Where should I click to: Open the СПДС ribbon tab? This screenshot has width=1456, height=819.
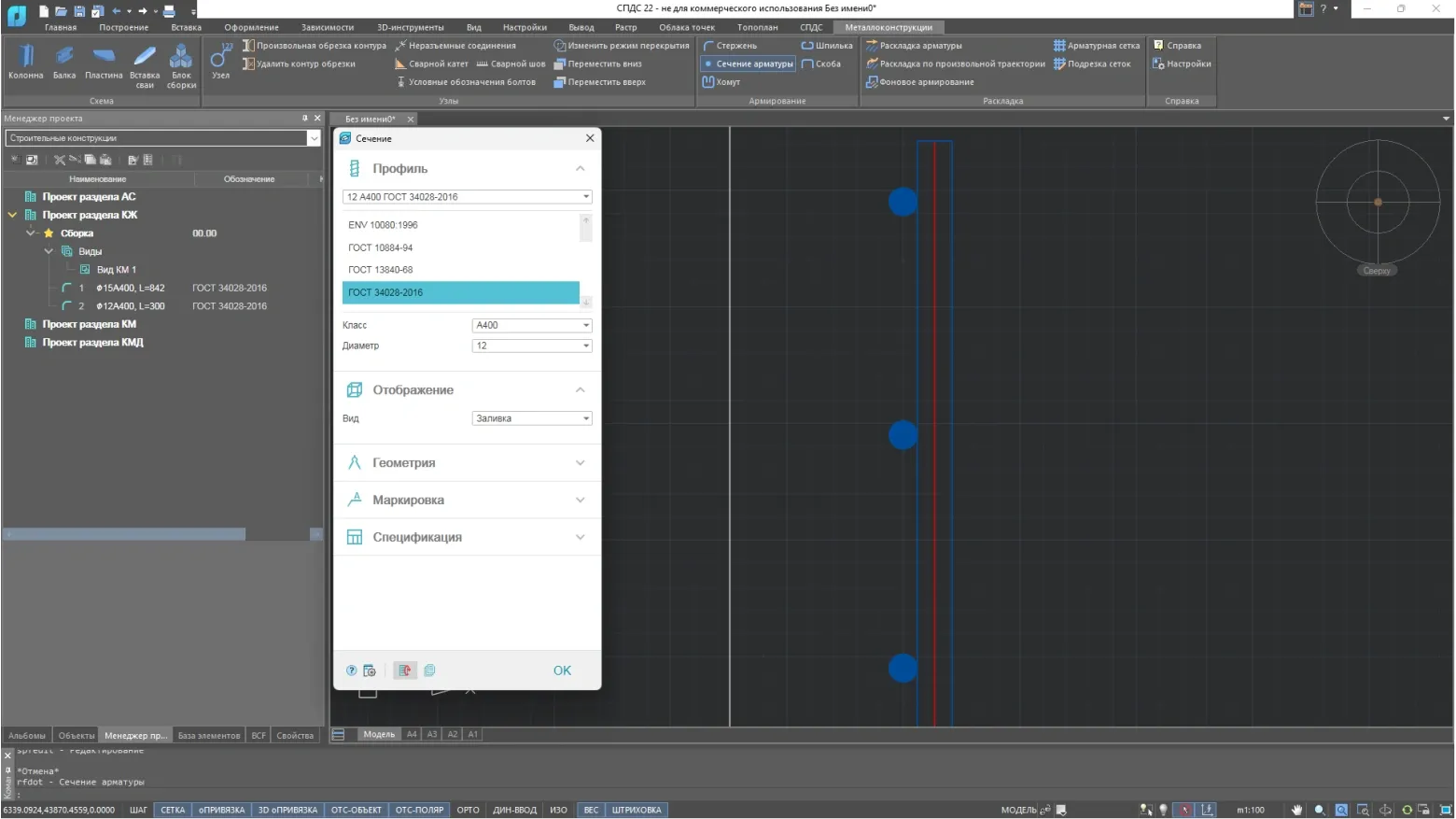[811, 27]
